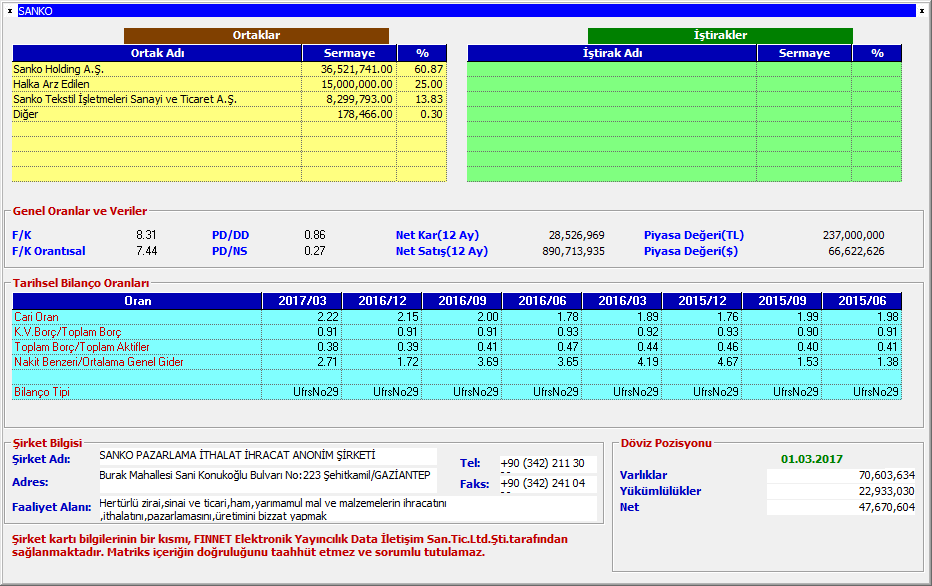Select the Diğer shareholder row
Image resolution: width=932 pixels, height=586 pixels.
[x=229, y=114]
